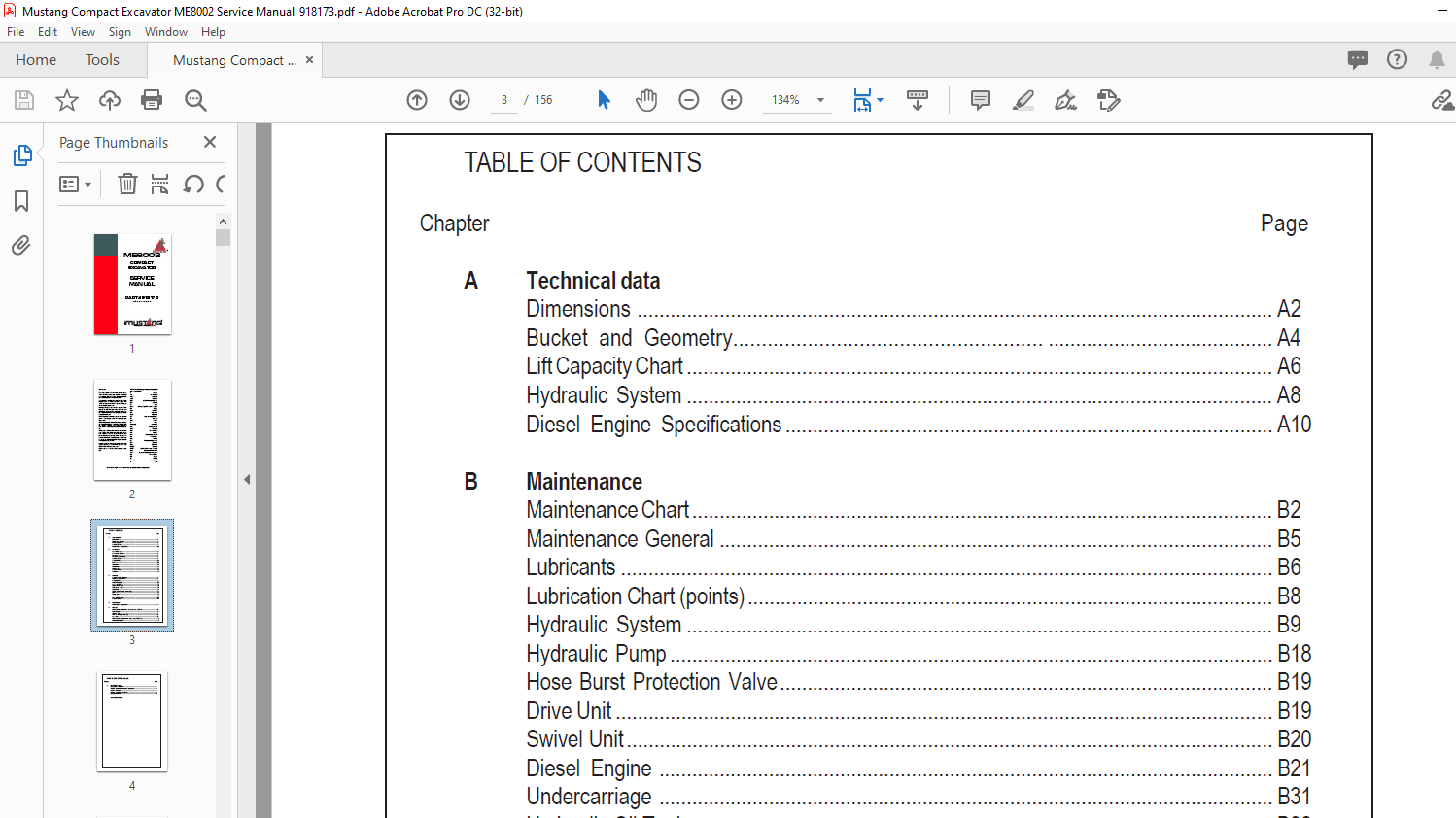Select page 4 thumbnail
The width and height of the screenshot is (1456, 818).
132,722
